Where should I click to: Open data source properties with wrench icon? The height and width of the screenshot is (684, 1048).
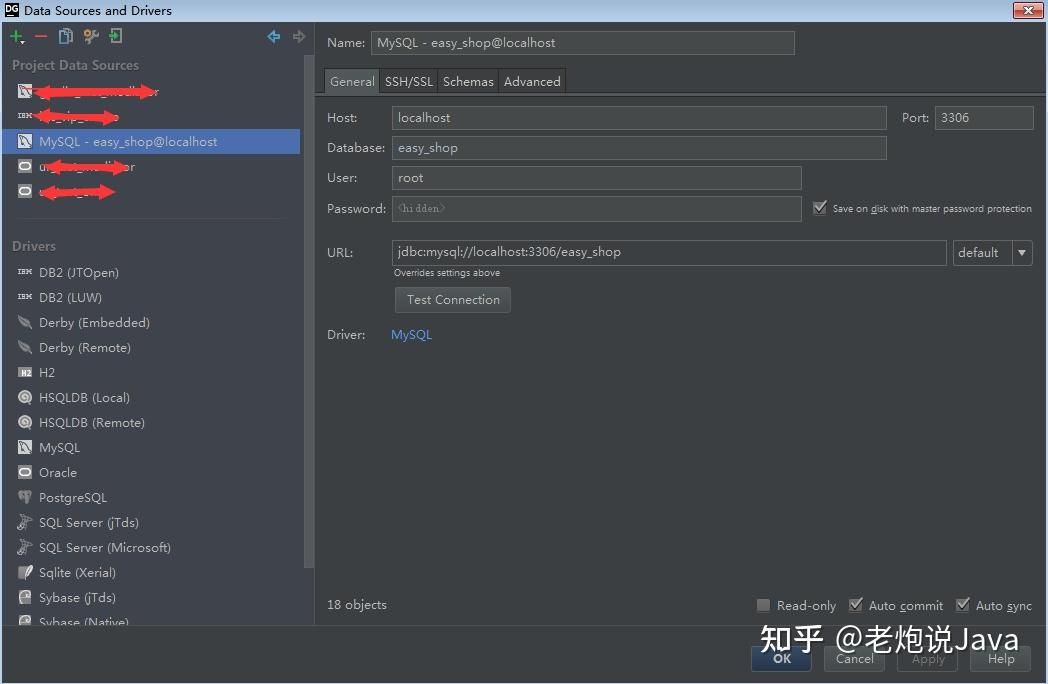tap(89, 36)
